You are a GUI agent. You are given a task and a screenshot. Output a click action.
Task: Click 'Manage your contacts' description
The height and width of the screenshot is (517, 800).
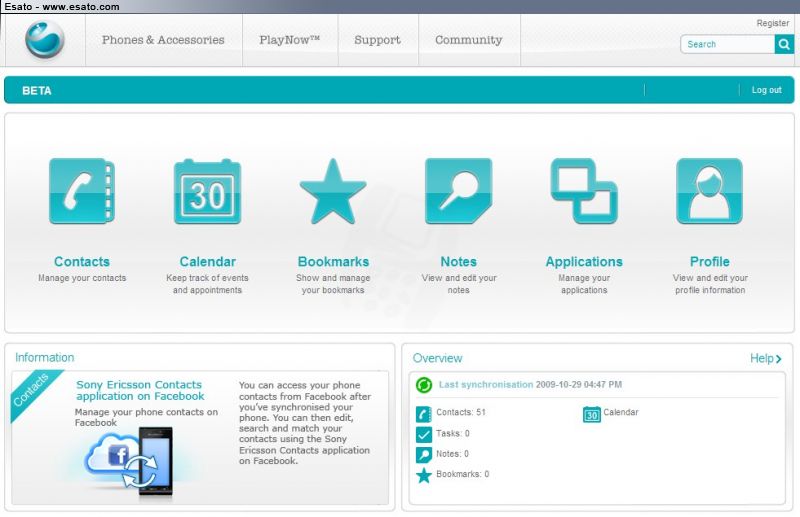(x=82, y=278)
